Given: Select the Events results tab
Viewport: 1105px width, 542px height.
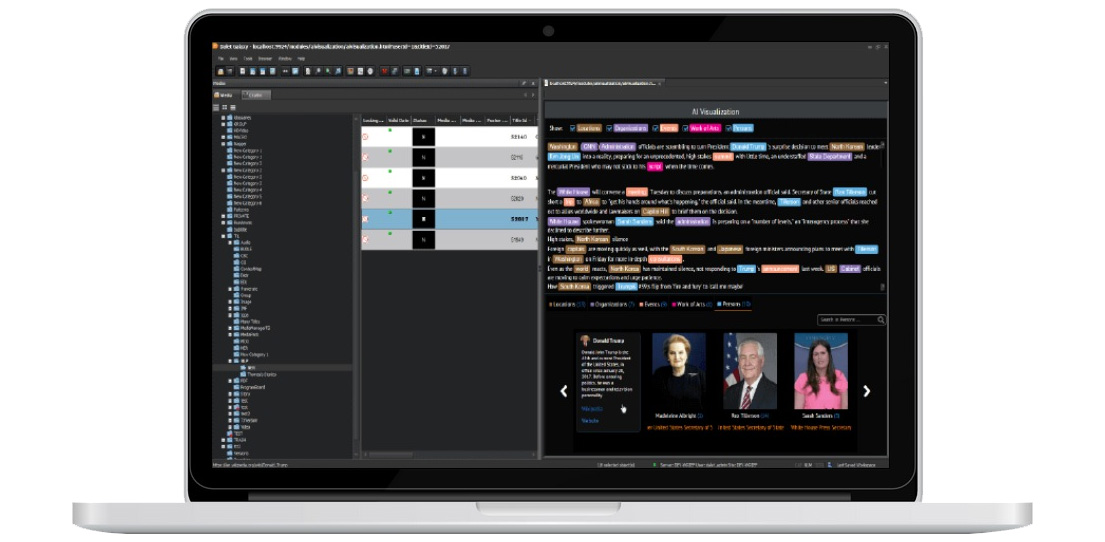Looking at the screenshot, I should pyautogui.click(x=653, y=304).
